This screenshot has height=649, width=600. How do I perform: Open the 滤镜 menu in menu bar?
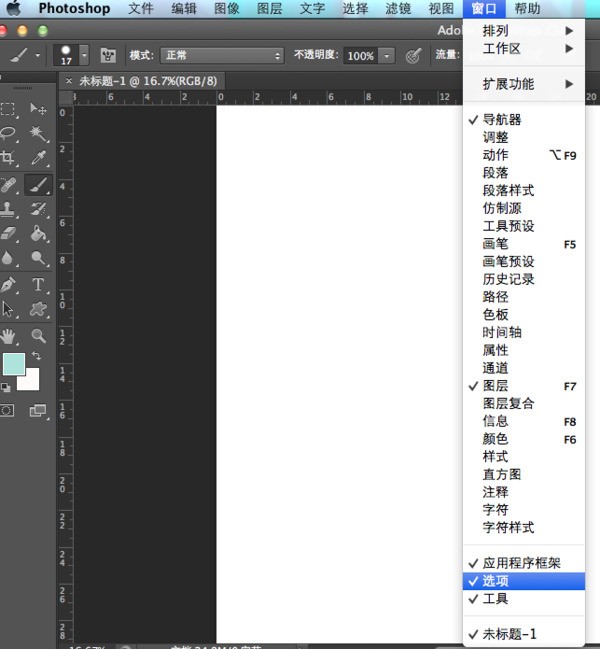click(397, 9)
